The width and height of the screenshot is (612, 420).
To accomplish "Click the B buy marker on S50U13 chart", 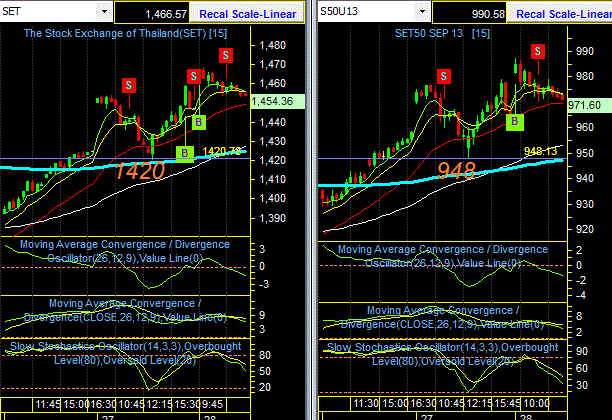I will click(514, 121).
